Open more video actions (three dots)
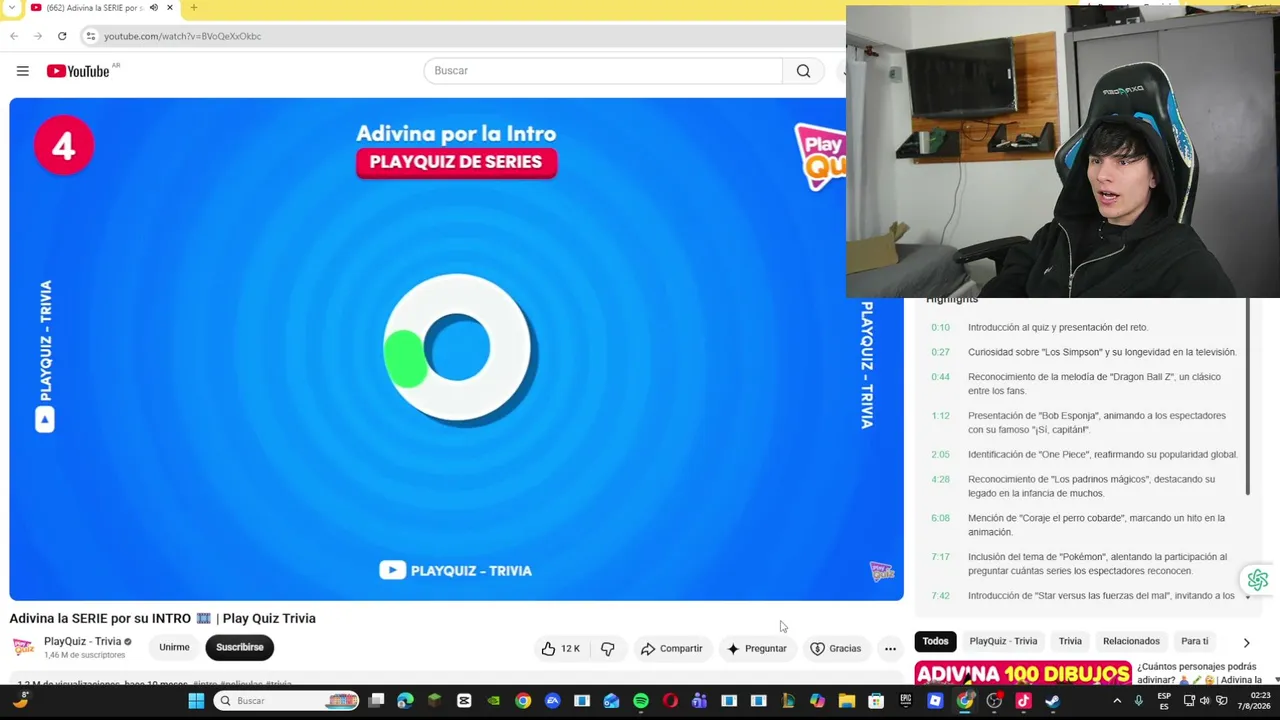 click(x=890, y=649)
